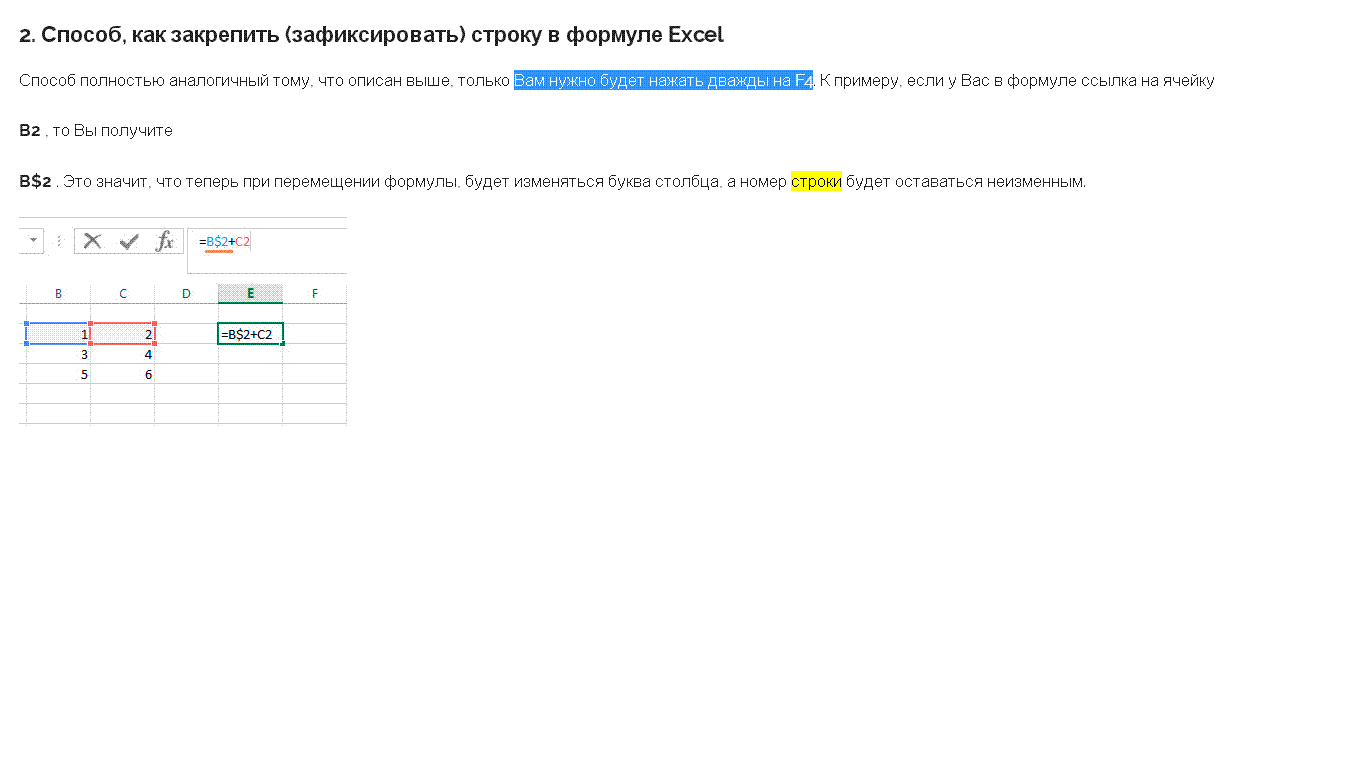Select column F header
The height and width of the screenshot is (768, 1360).
[x=315, y=293]
